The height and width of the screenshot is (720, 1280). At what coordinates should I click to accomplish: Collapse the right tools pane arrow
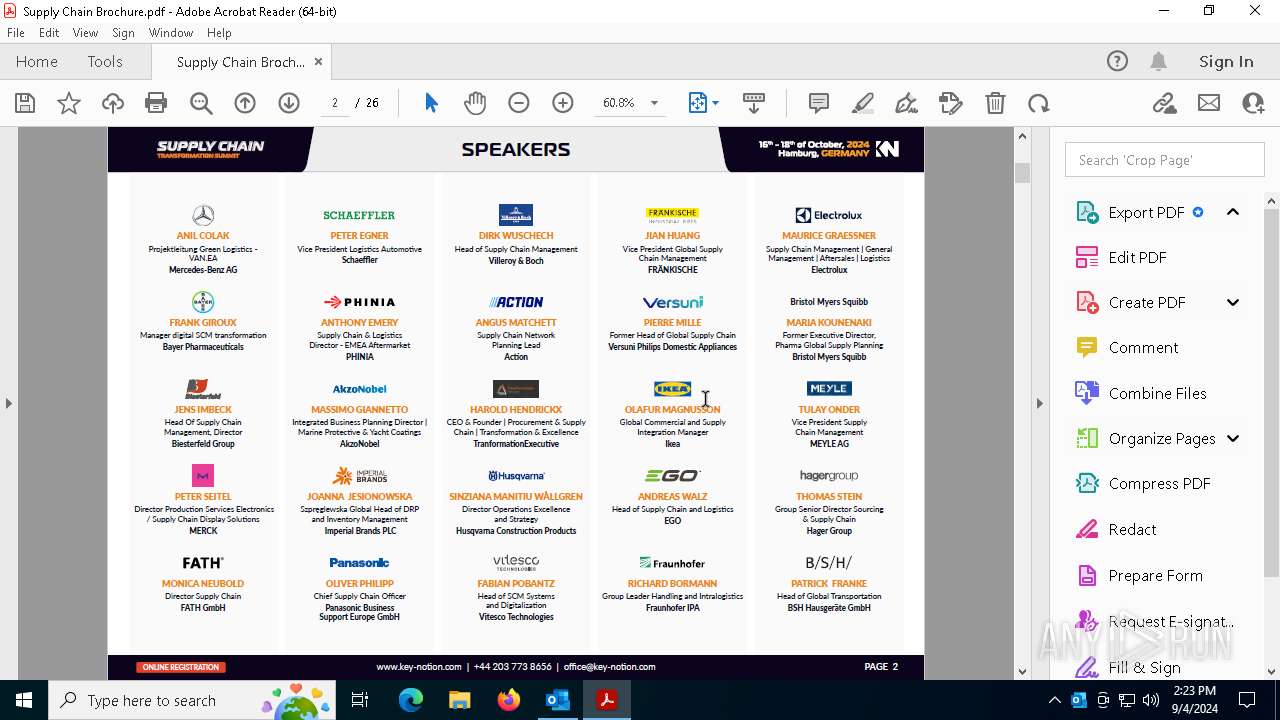pos(1039,403)
